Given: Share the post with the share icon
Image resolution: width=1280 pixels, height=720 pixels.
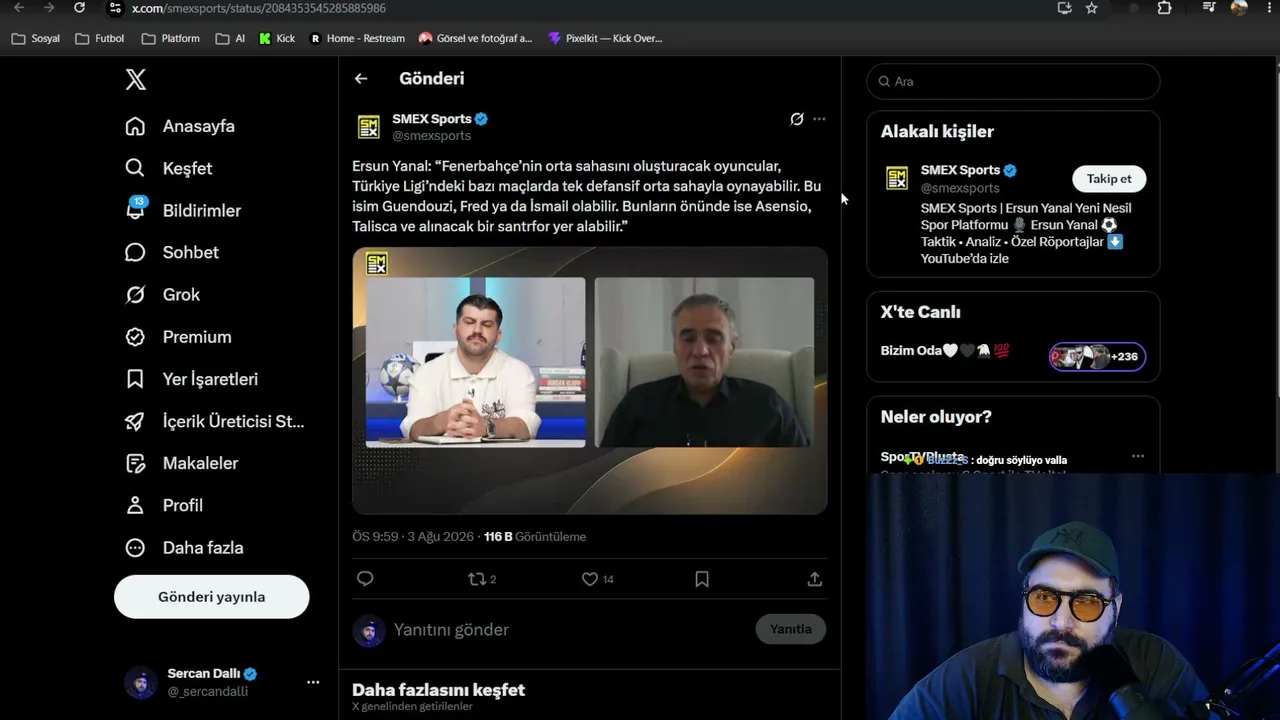Looking at the screenshot, I should coord(815,579).
